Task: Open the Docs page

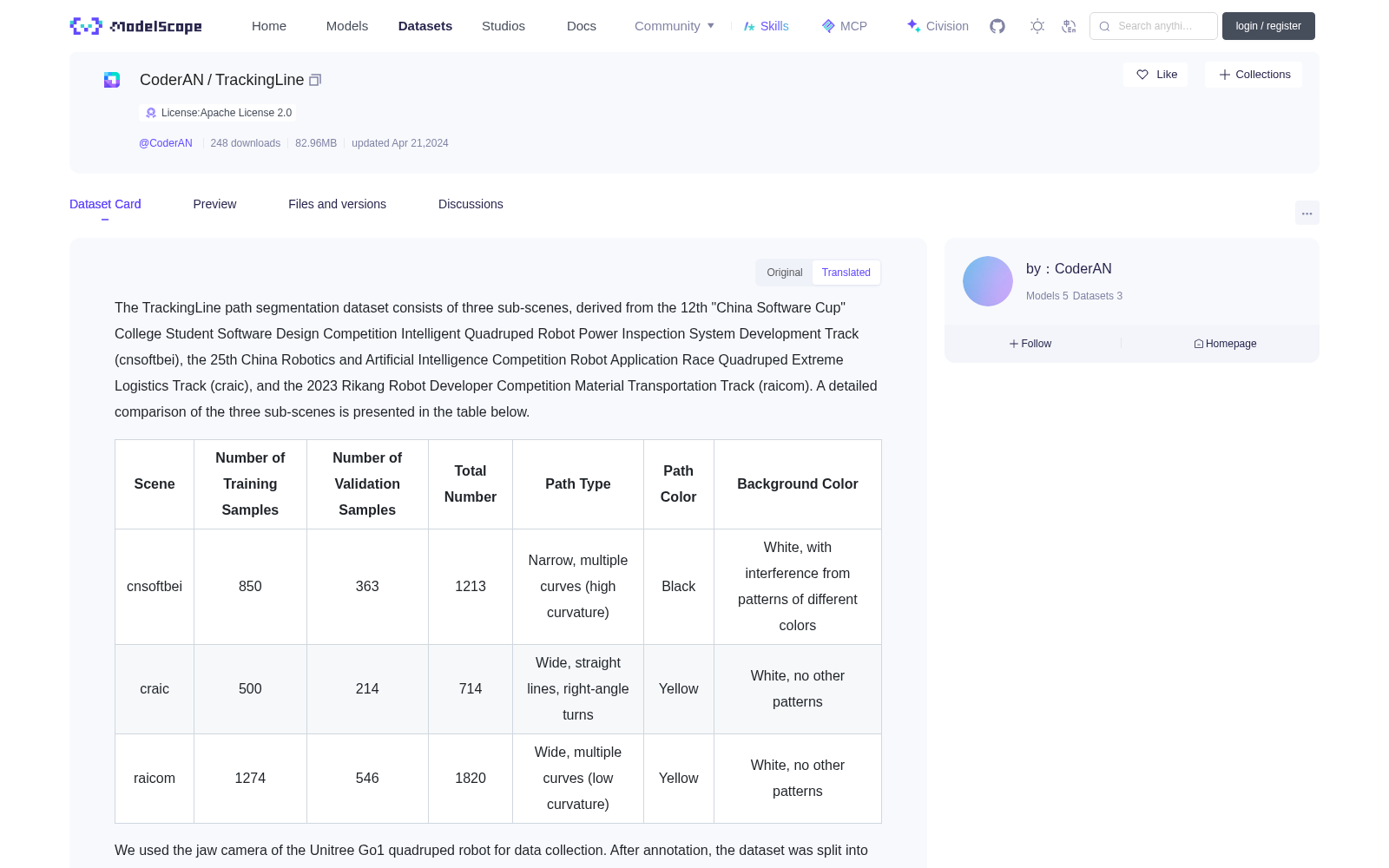Action: 582,26
